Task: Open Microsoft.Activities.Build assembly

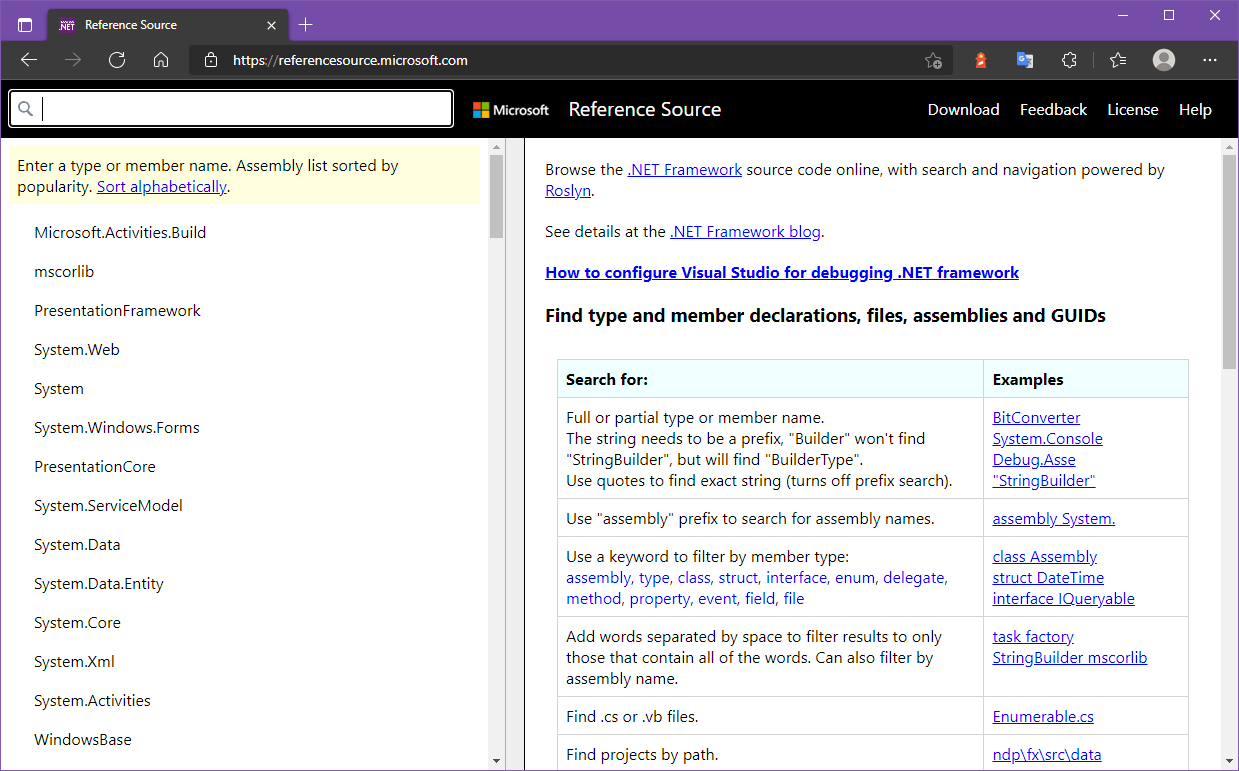Action: point(120,233)
